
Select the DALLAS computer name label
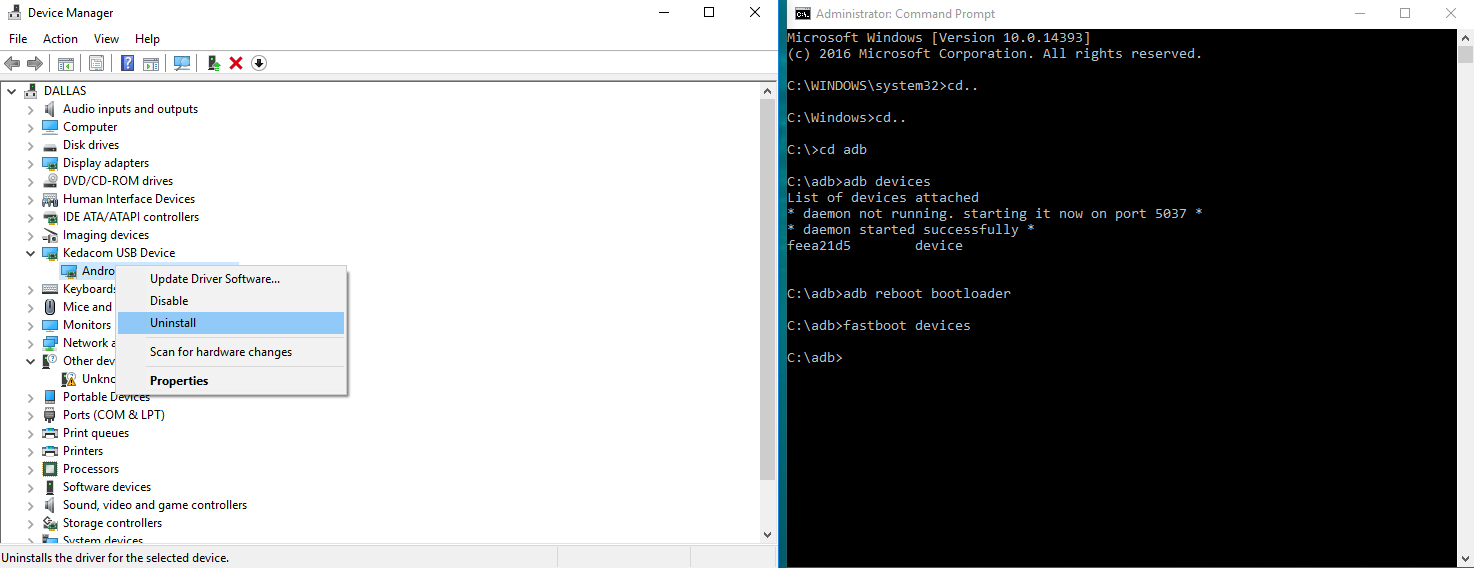coord(65,91)
